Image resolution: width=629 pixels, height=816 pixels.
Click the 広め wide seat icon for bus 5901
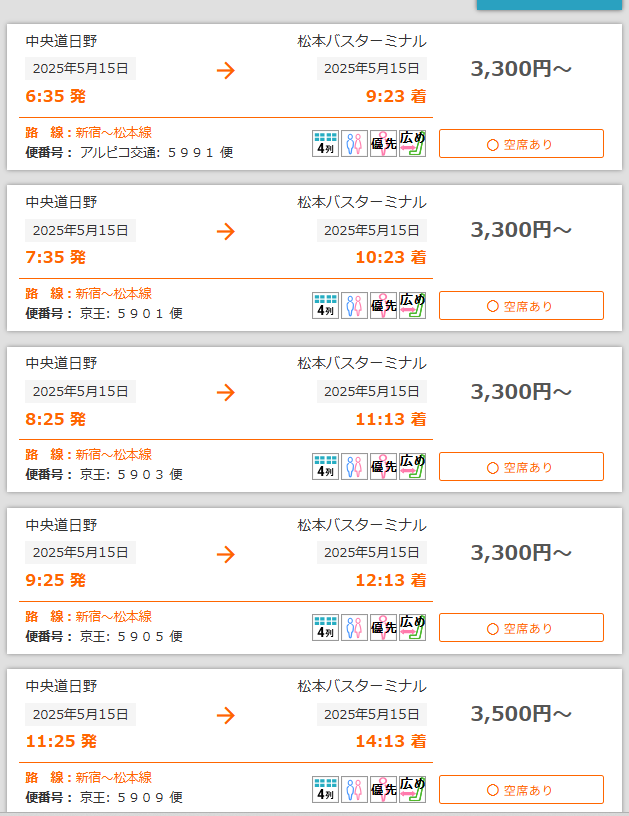point(412,305)
